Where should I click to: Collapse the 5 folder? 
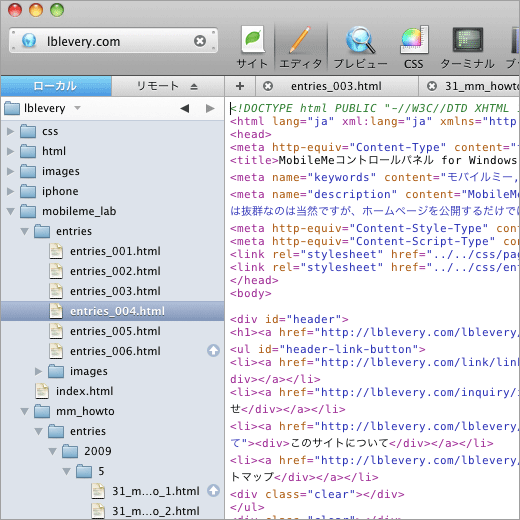tap(67, 471)
